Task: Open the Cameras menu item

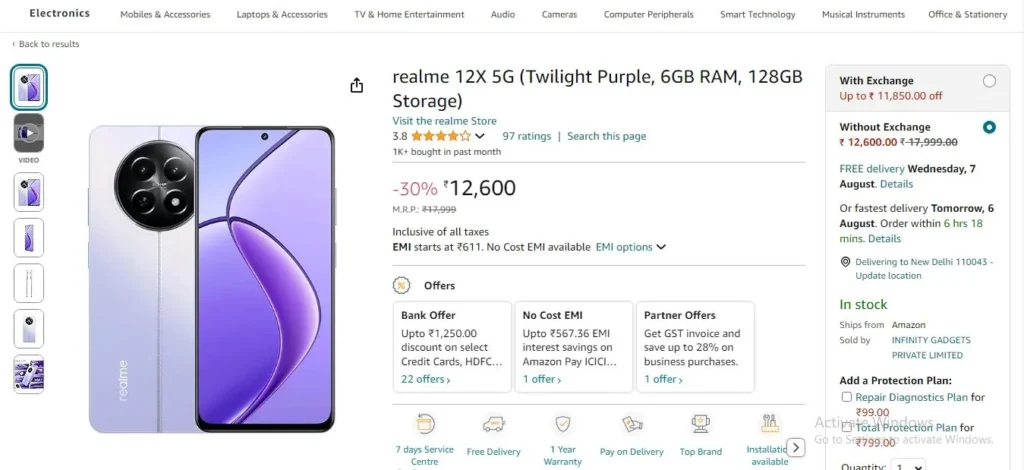Action: click(x=559, y=14)
